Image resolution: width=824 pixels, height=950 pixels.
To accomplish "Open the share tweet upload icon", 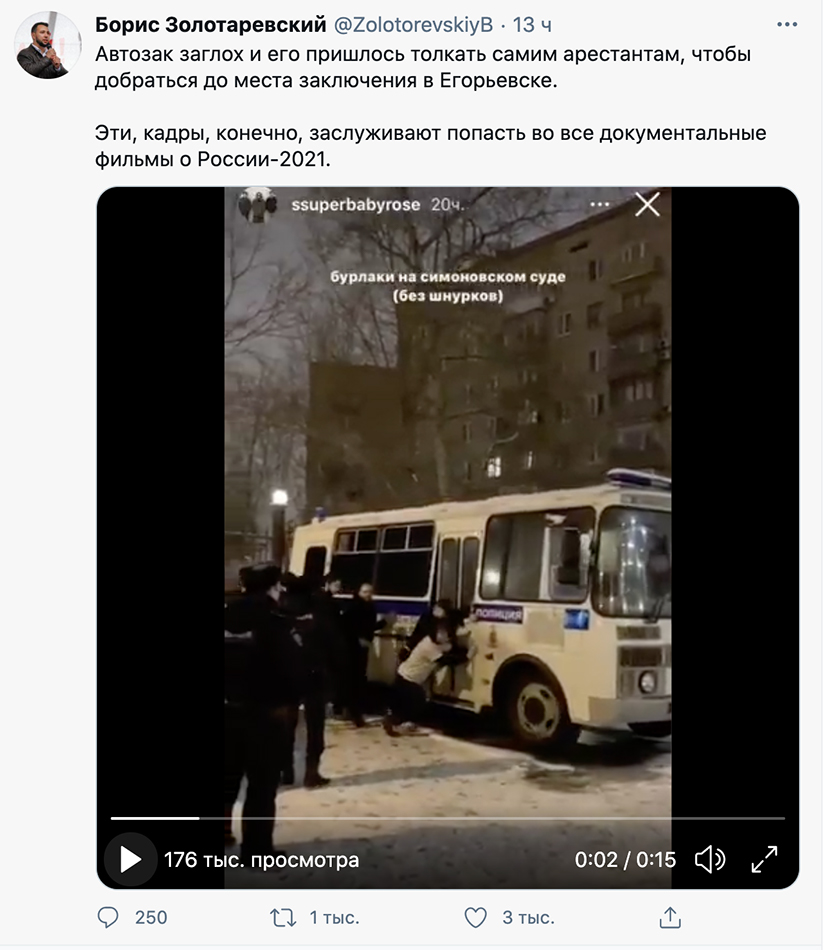I will click(x=670, y=917).
